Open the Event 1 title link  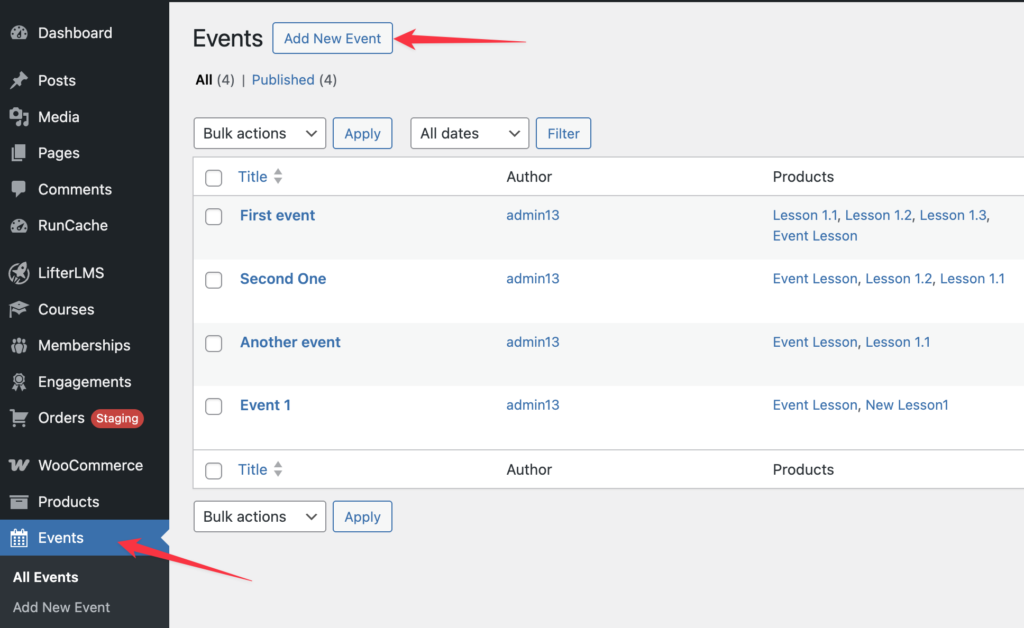(x=265, y=405)
